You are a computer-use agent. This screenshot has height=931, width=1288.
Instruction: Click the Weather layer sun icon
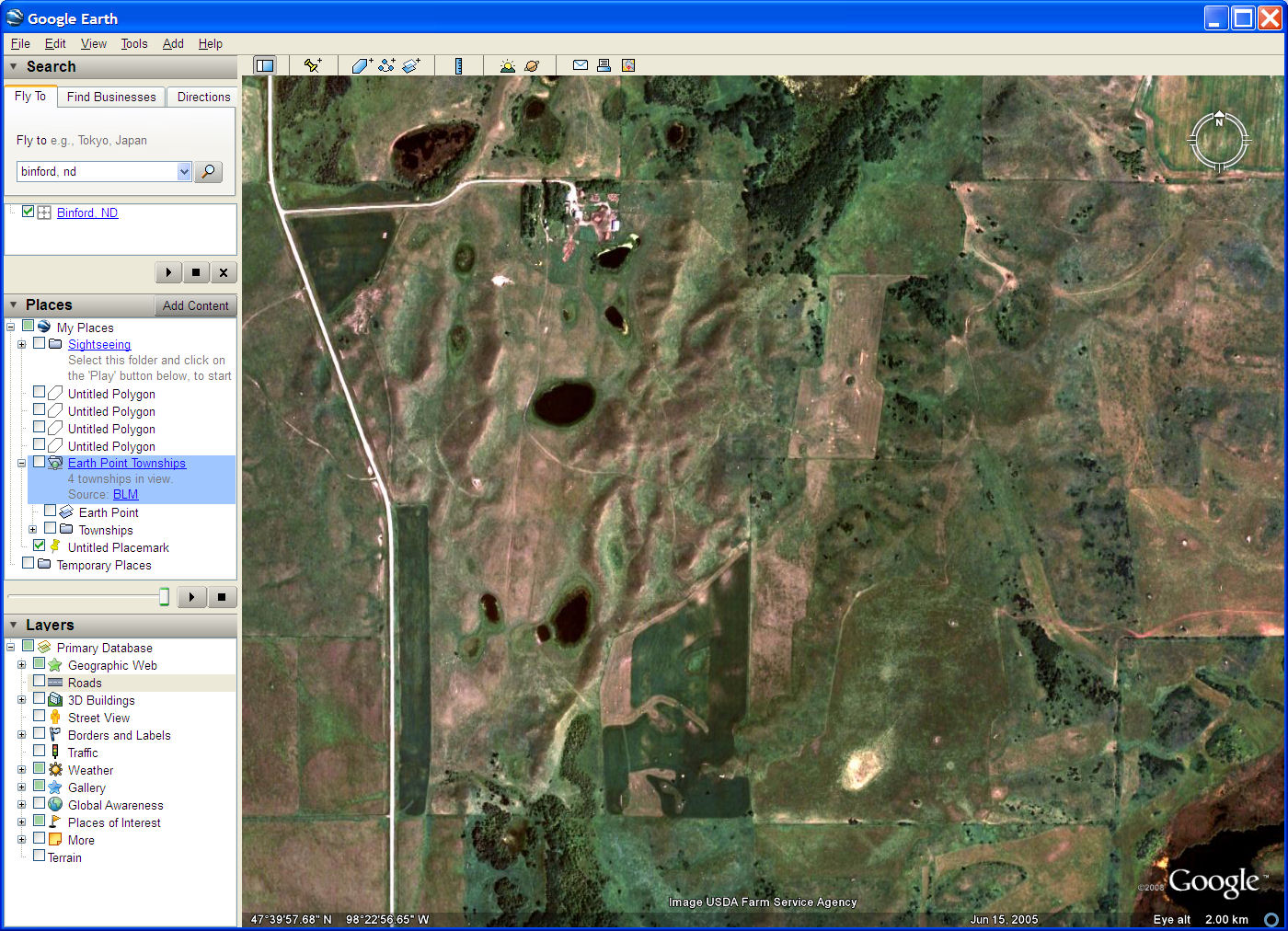(x=55, y=770)
